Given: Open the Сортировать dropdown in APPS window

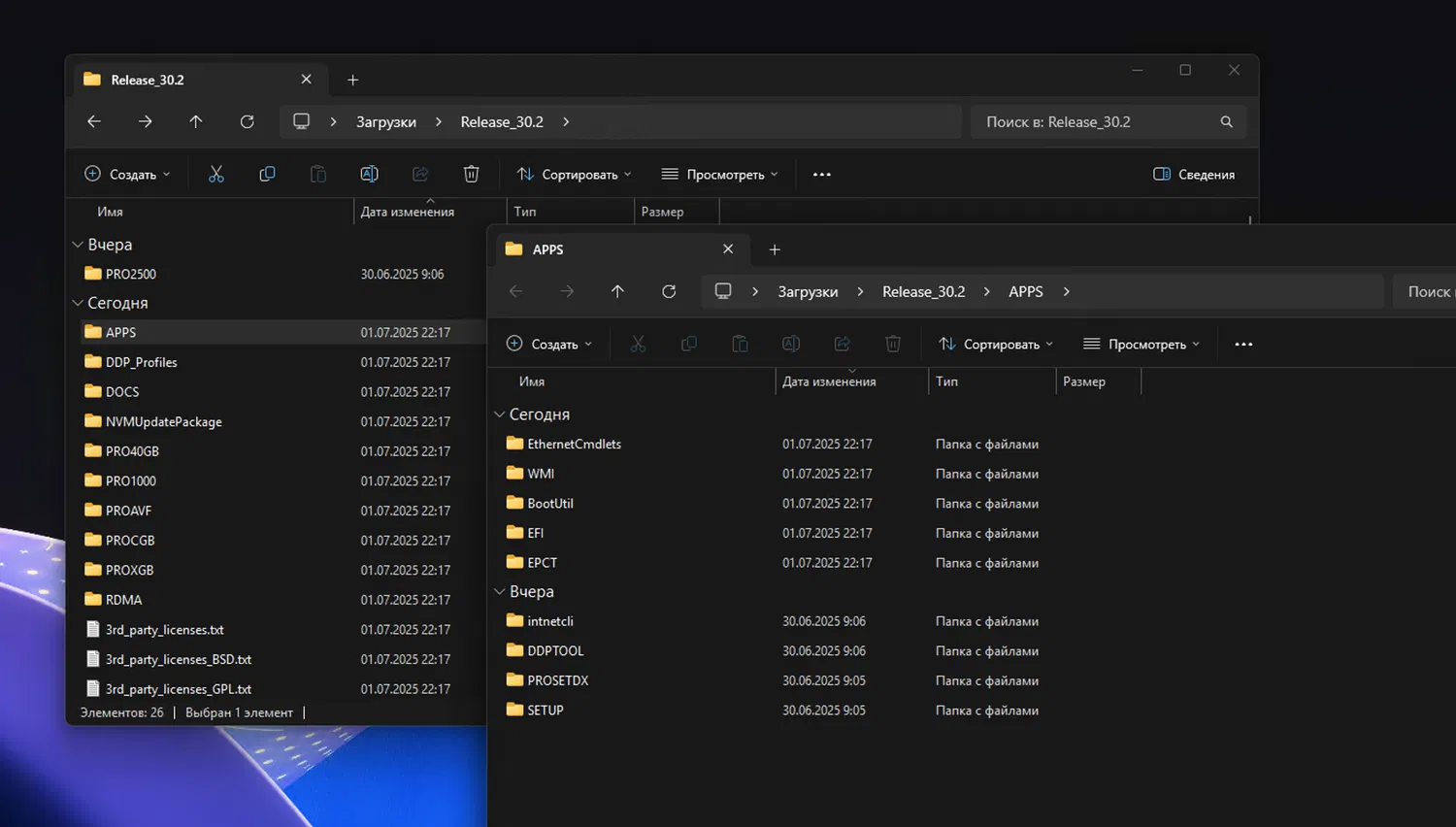Looking at the screenshot, I should tap(995, 344).
